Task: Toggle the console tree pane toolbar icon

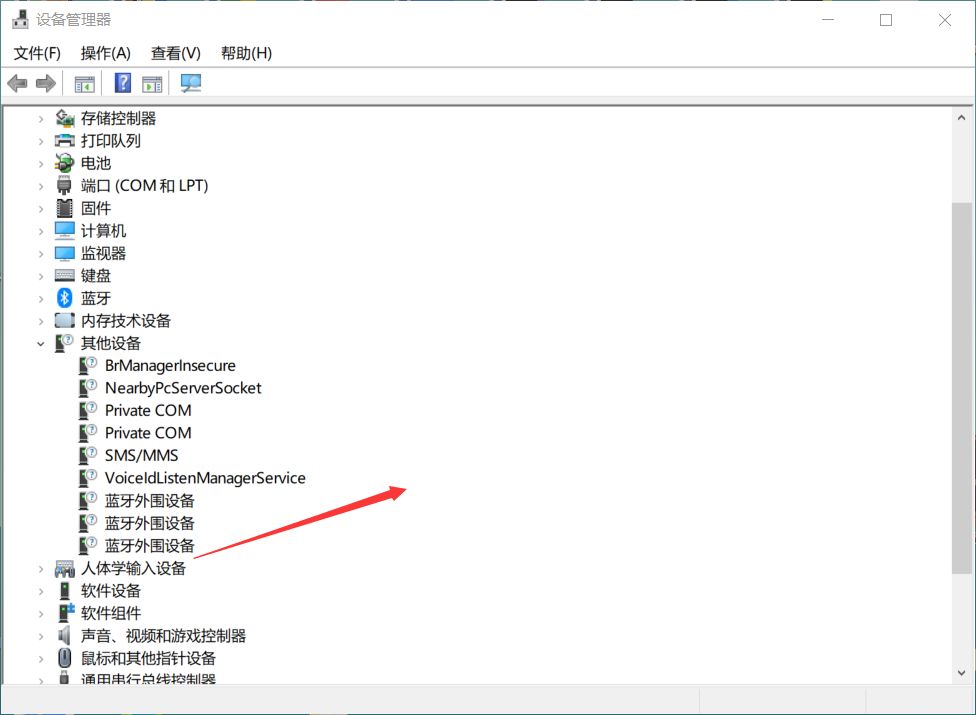Action: [x=84, y=83]
